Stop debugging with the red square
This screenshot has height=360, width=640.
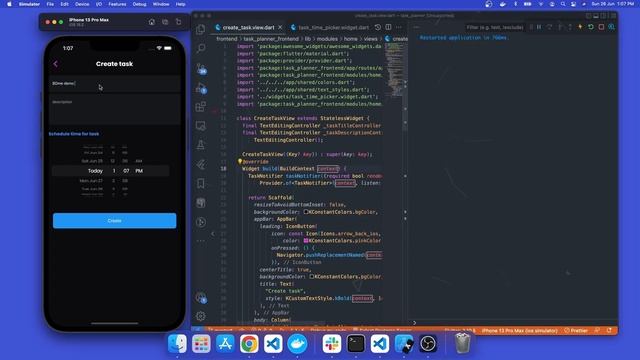pyautogui.click(x=601, y=27)
